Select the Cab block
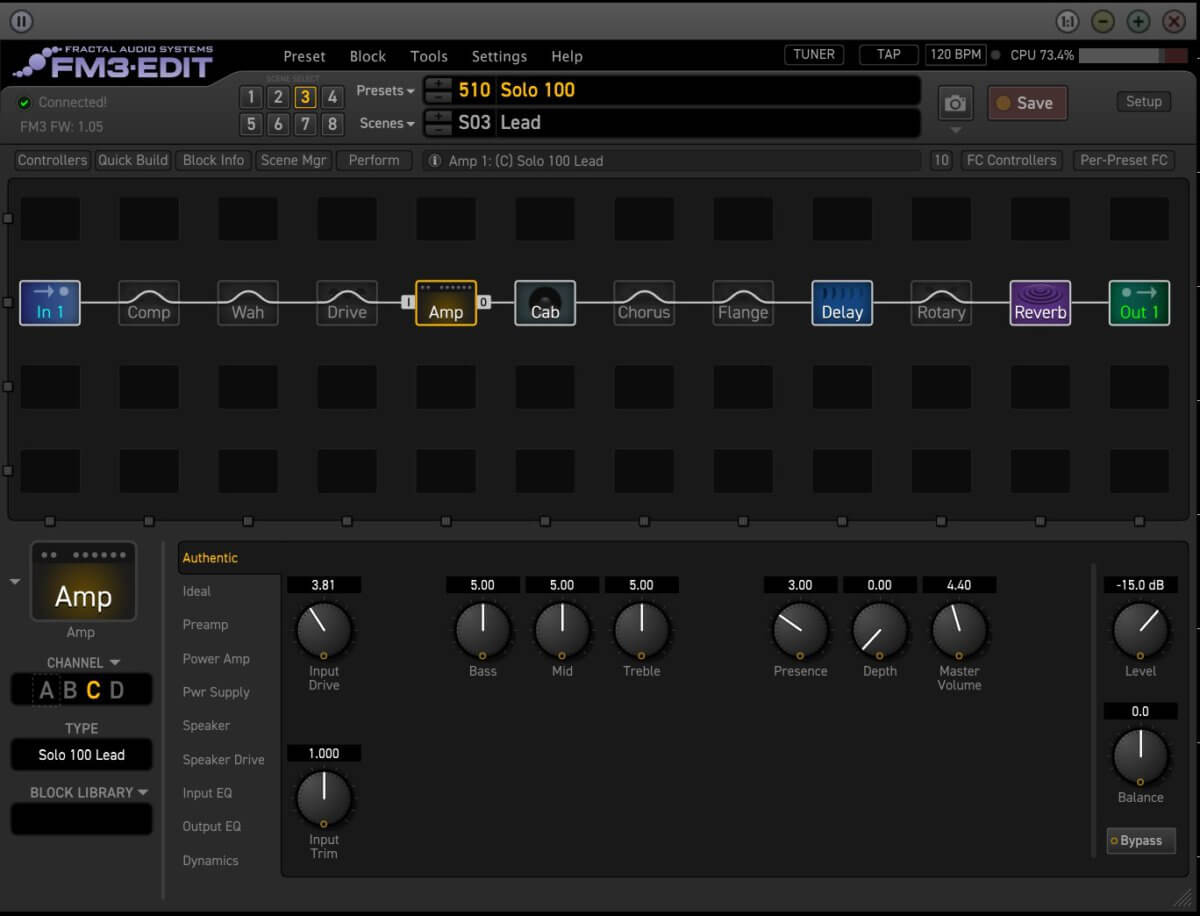Image resolution: width=1200 pixels, height=916 pixels. pos(545,302)
